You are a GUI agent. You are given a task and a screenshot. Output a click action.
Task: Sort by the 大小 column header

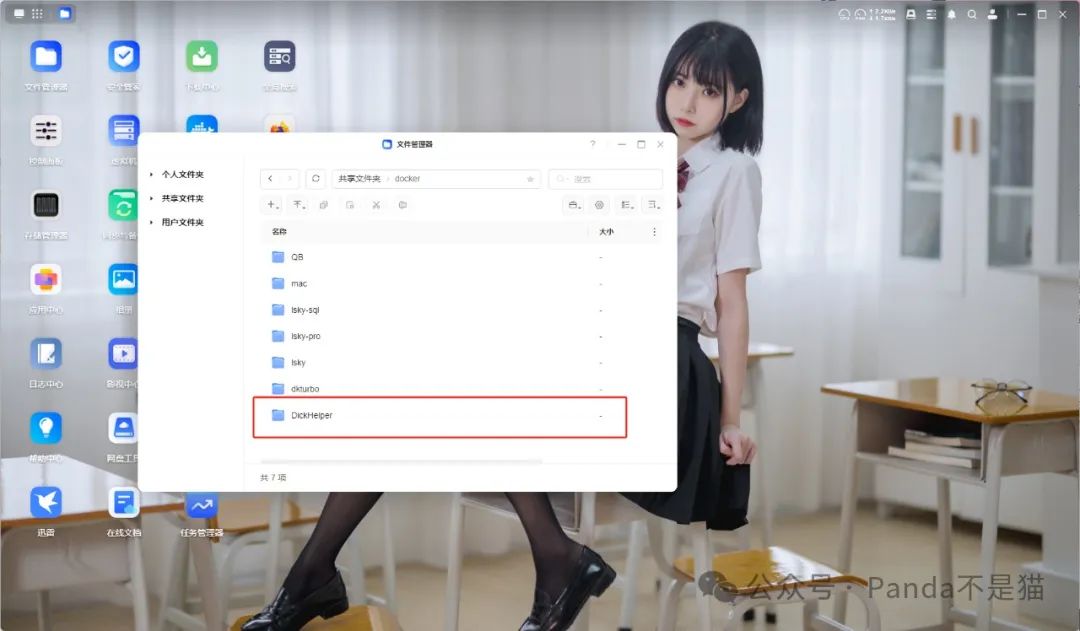pos(606,231)
